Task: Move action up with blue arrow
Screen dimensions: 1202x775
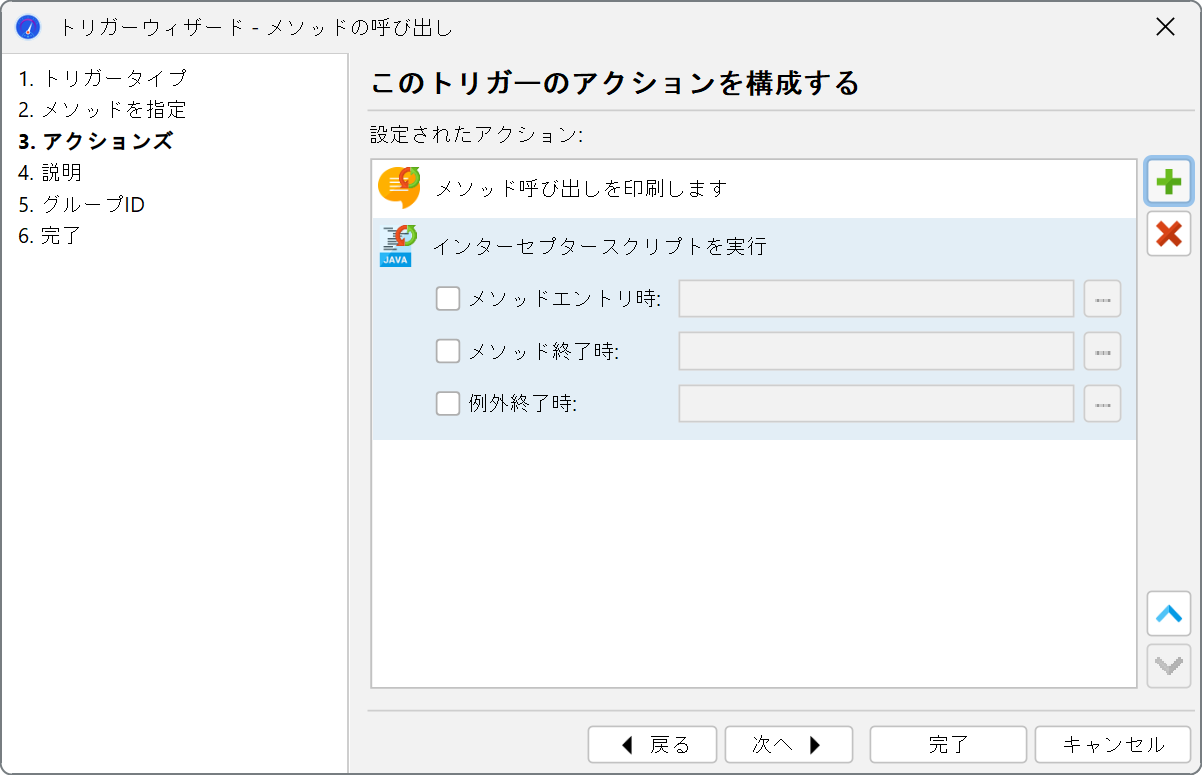Action: 1168,614
